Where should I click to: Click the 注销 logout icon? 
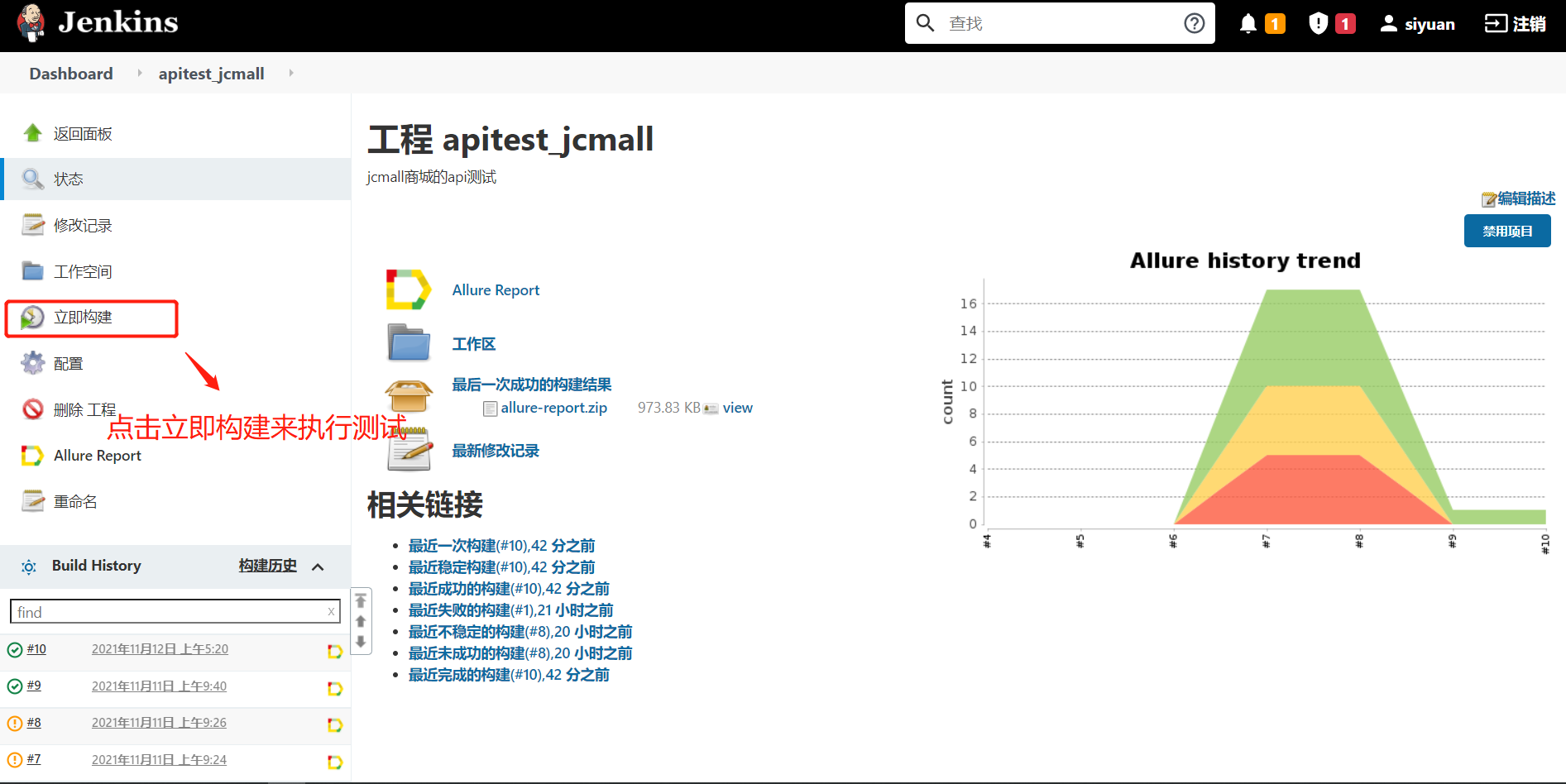pos(1496,23)
